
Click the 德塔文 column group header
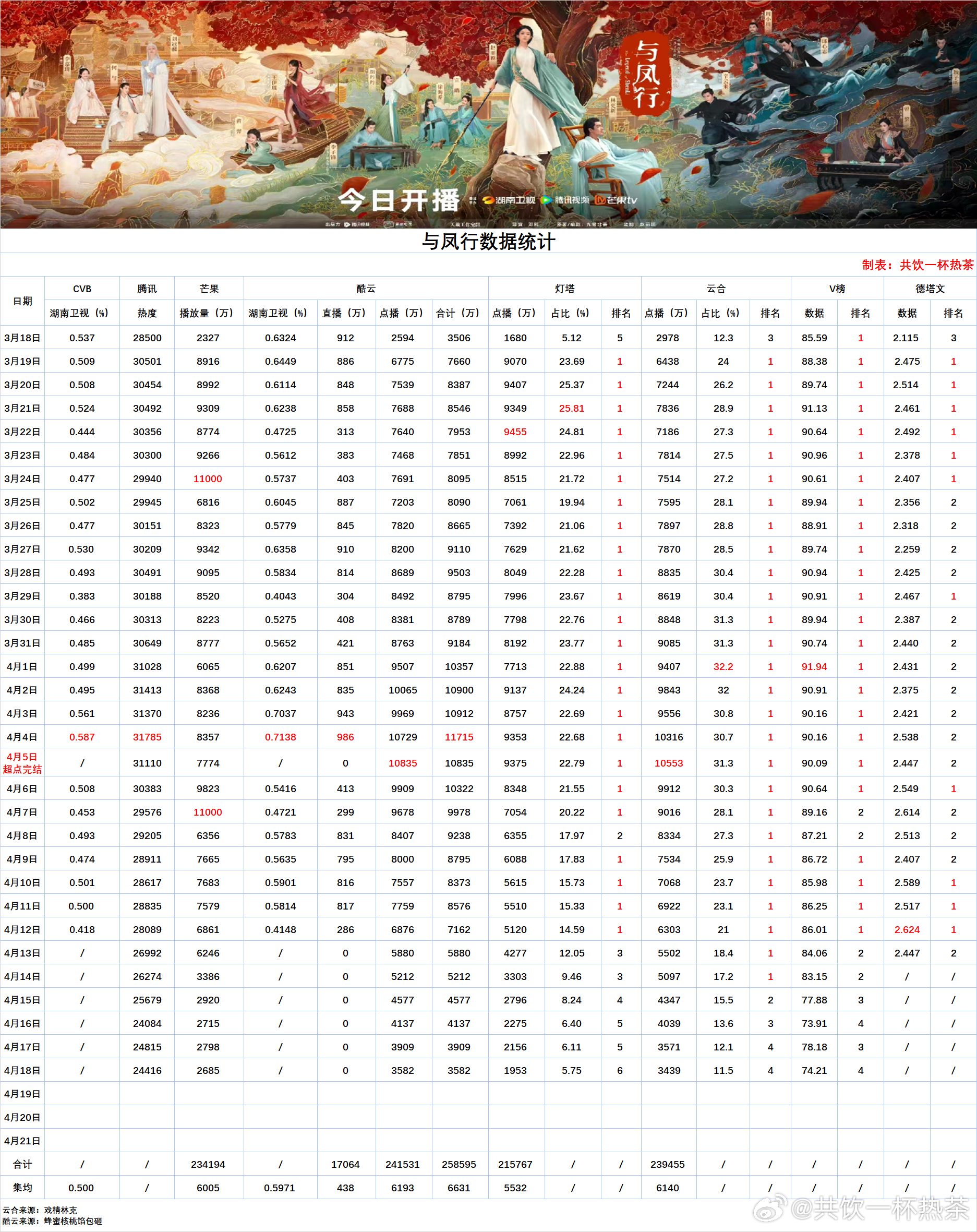tap(930, 289)
